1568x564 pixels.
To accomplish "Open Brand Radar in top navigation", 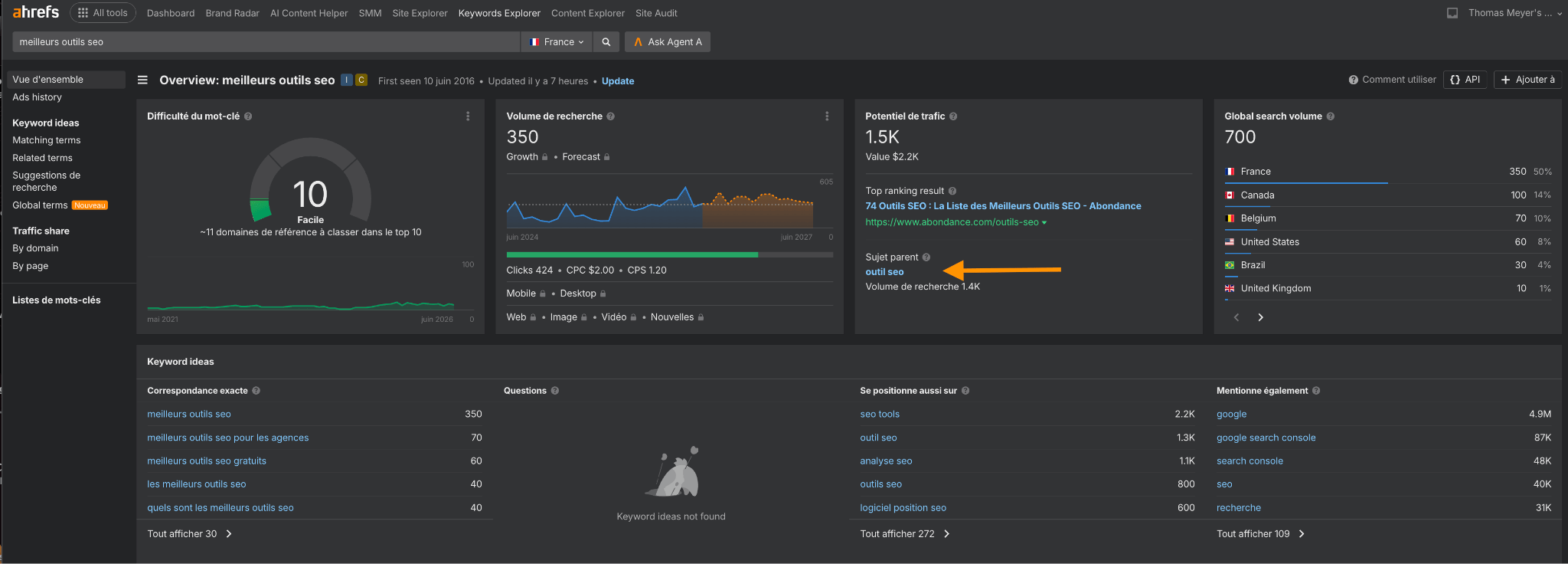I will [x=233, y=13].
